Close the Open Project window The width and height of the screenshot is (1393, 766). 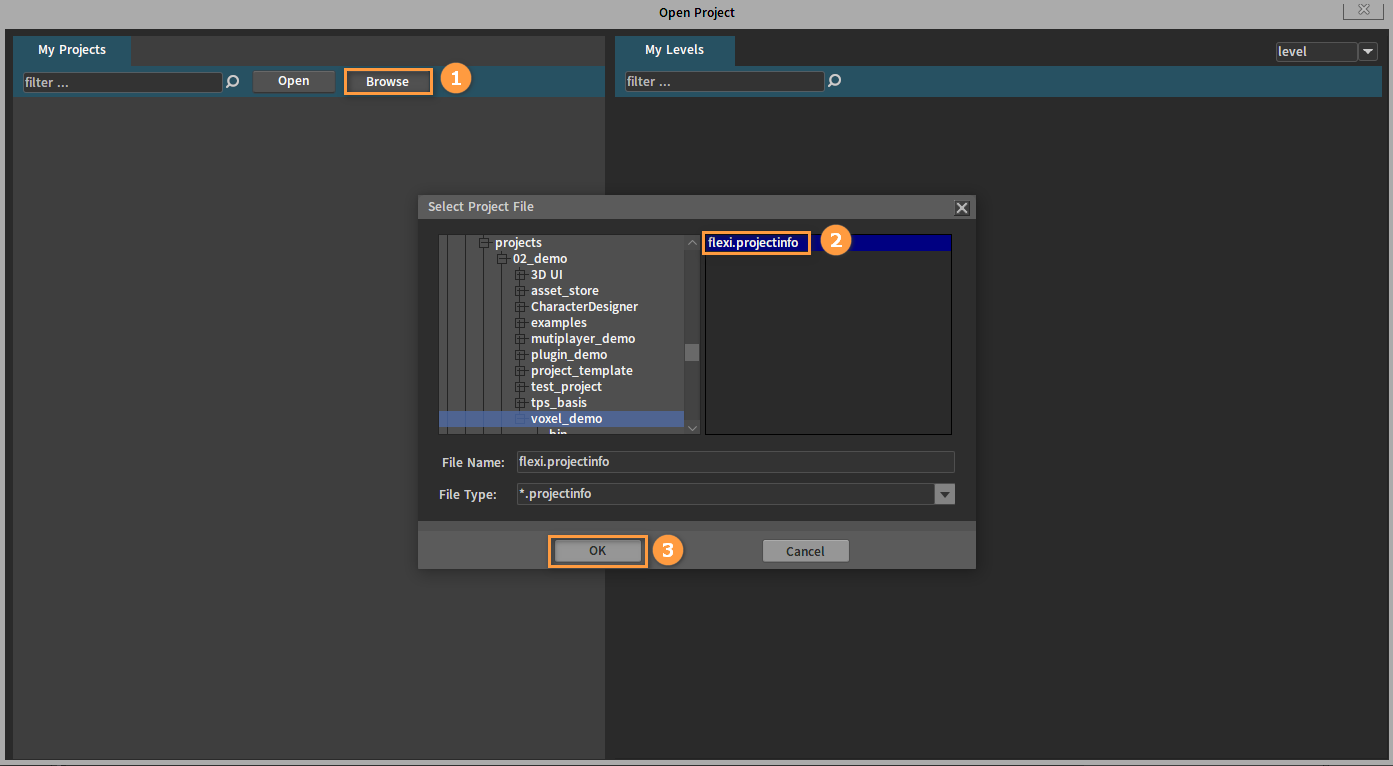1362,9
